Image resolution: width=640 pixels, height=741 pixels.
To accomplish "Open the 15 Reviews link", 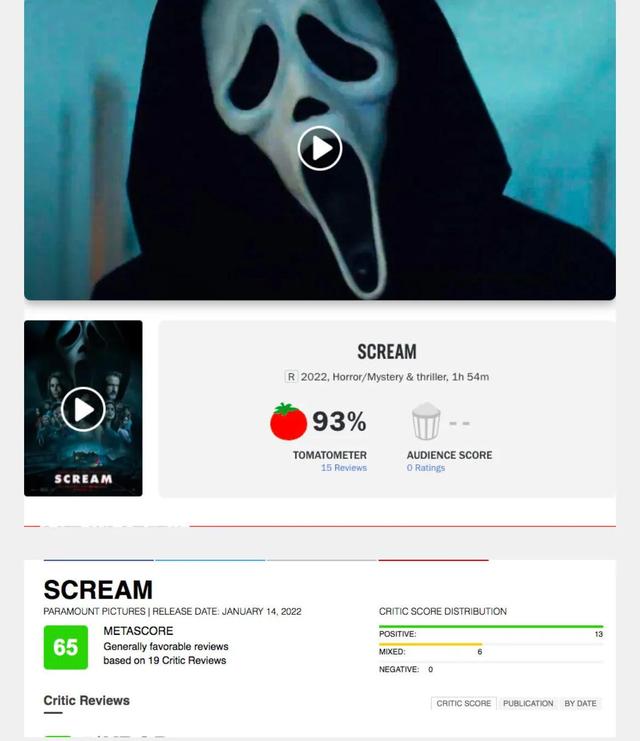I will (344, 467).
